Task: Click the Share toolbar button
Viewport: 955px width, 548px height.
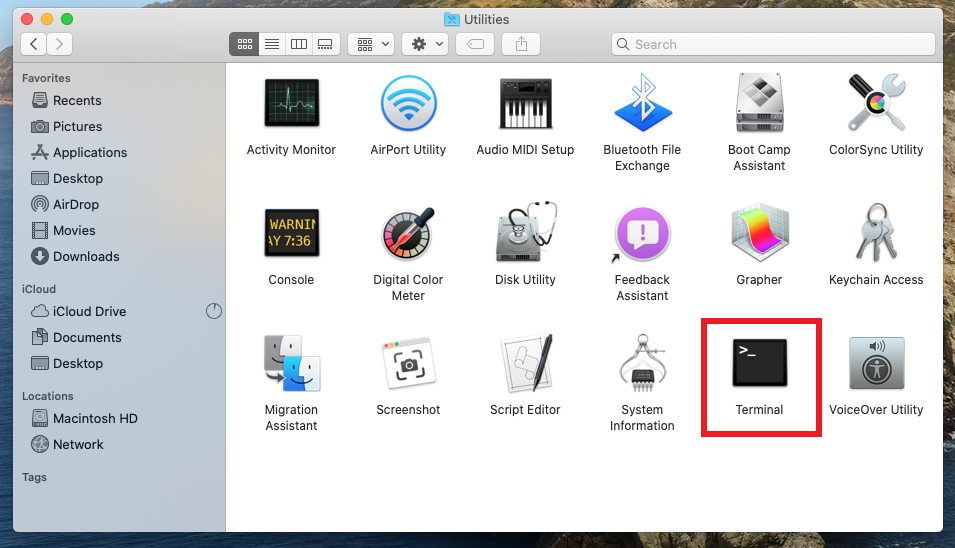Action: [x=521, y=44]
